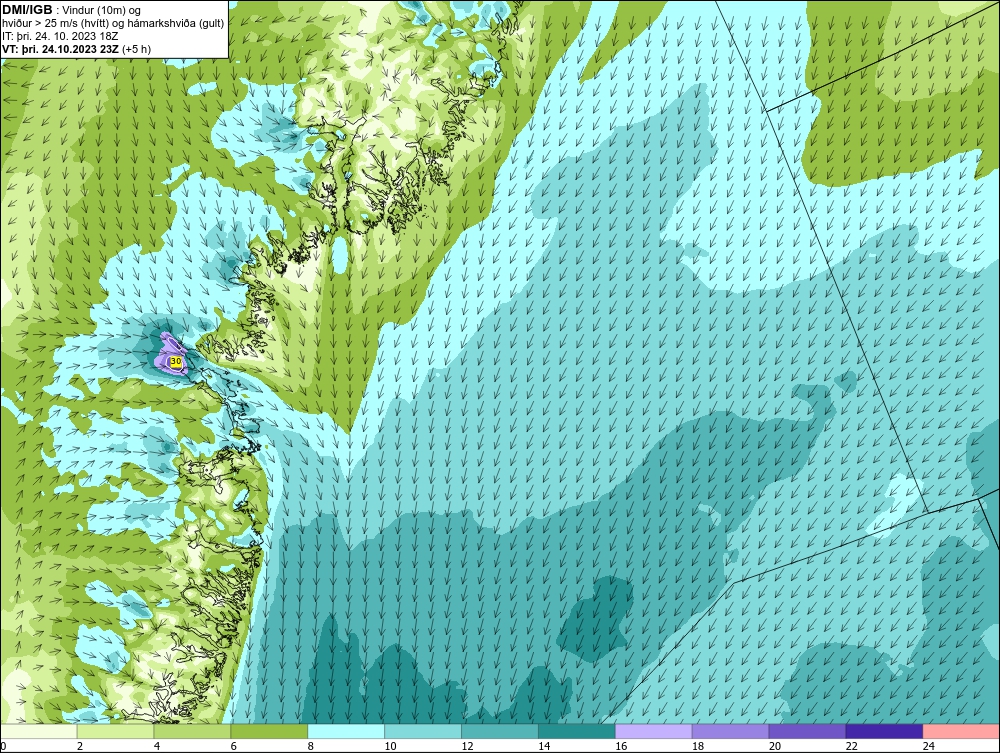Select the 10–12 m/s light teal legend swatch
Viewport: 1000px width, 753px height.
click(423, 731)
